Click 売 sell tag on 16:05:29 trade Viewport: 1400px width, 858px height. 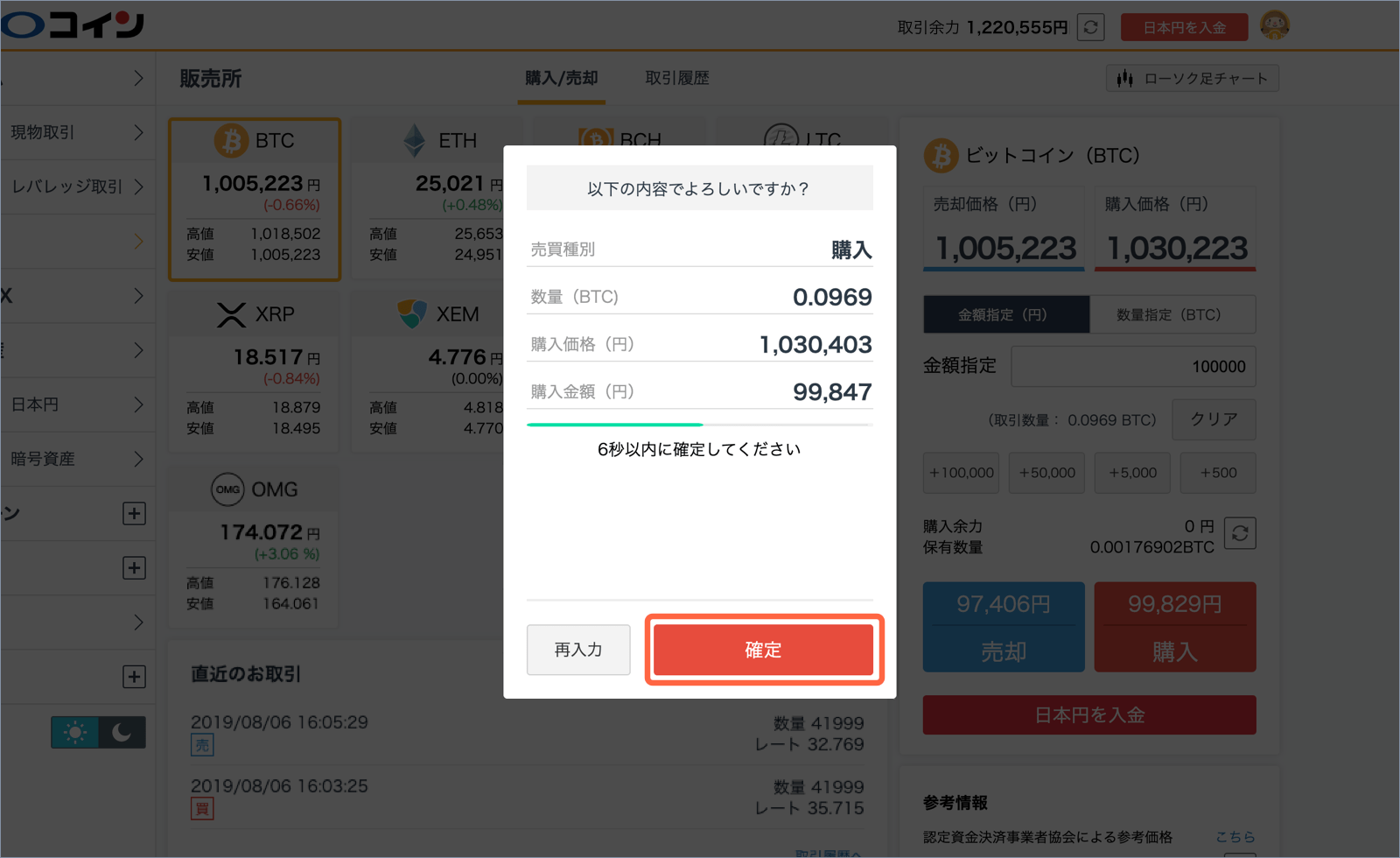pyautogui.click(x=202, y=745)
